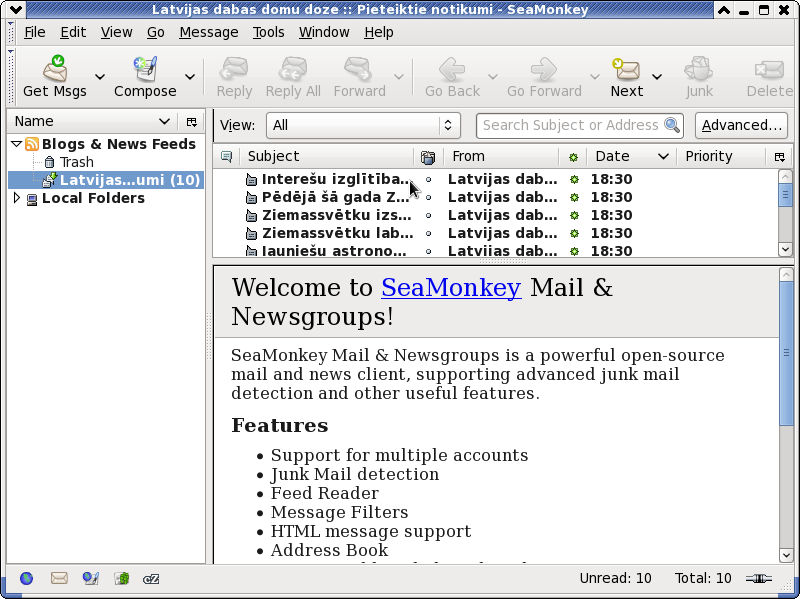Open message list column picker icon

click(780, 157)
